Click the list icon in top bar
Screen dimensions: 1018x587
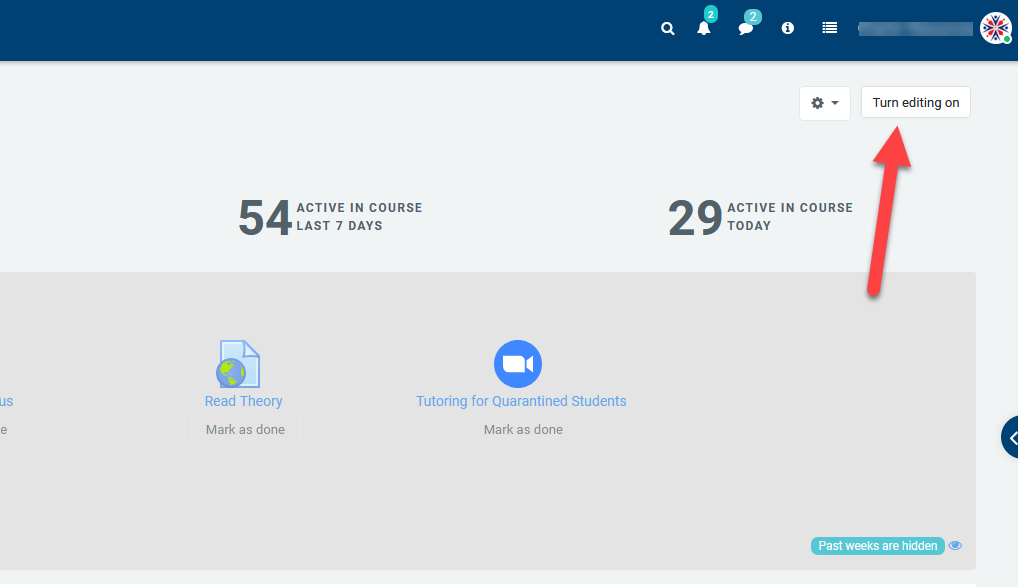coord(829,29)
